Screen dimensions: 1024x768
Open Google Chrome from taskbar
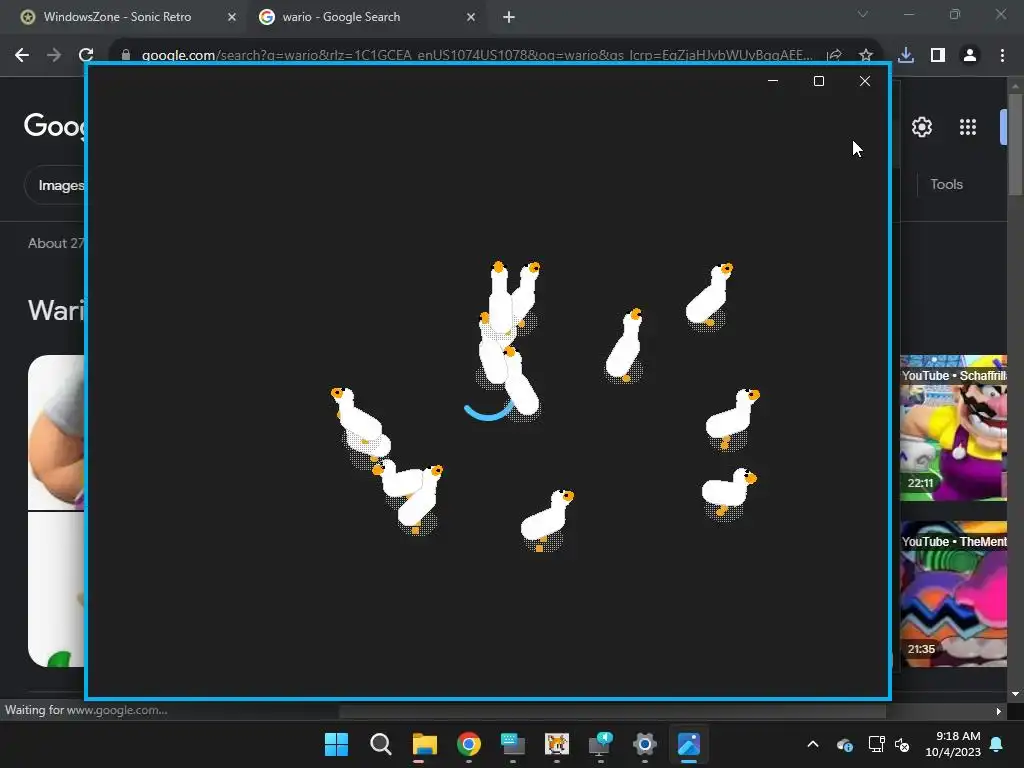[469, 744]
